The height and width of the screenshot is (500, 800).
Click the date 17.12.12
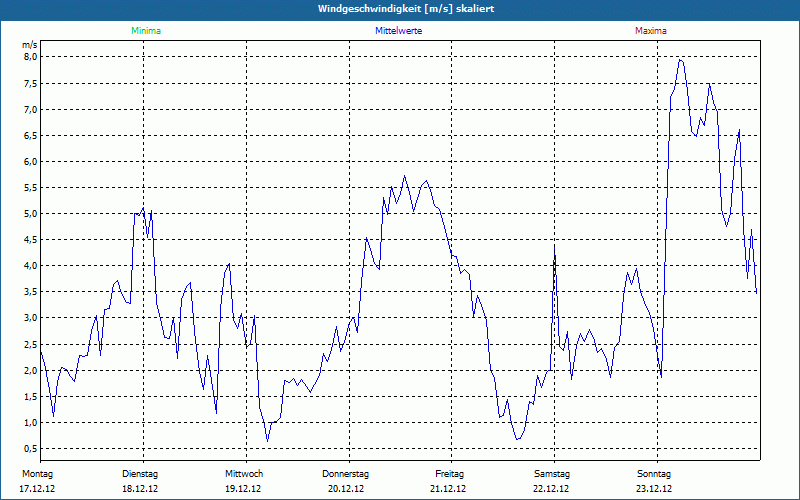pyautogui.click(x=37, y=489)
